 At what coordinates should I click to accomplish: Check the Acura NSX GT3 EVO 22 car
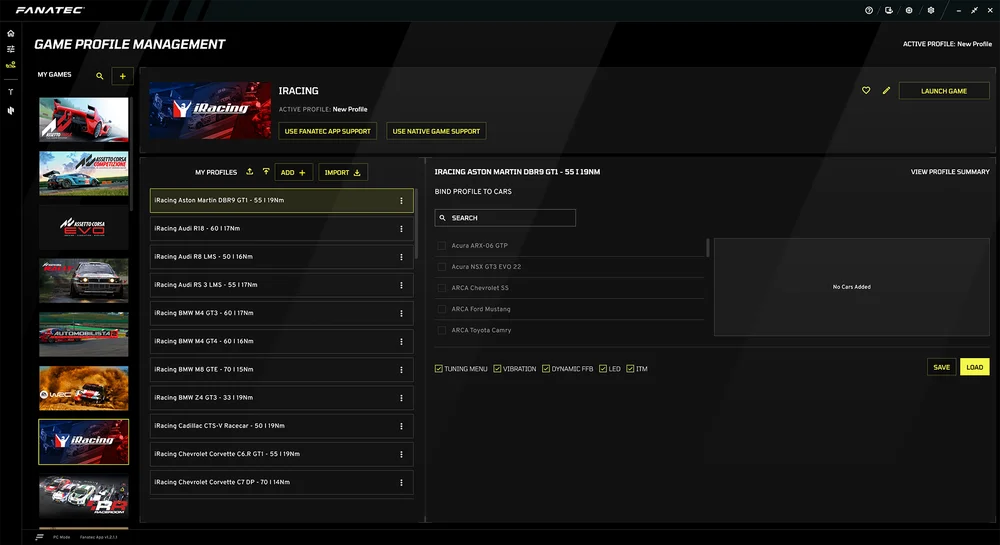(x=441, y=266)
